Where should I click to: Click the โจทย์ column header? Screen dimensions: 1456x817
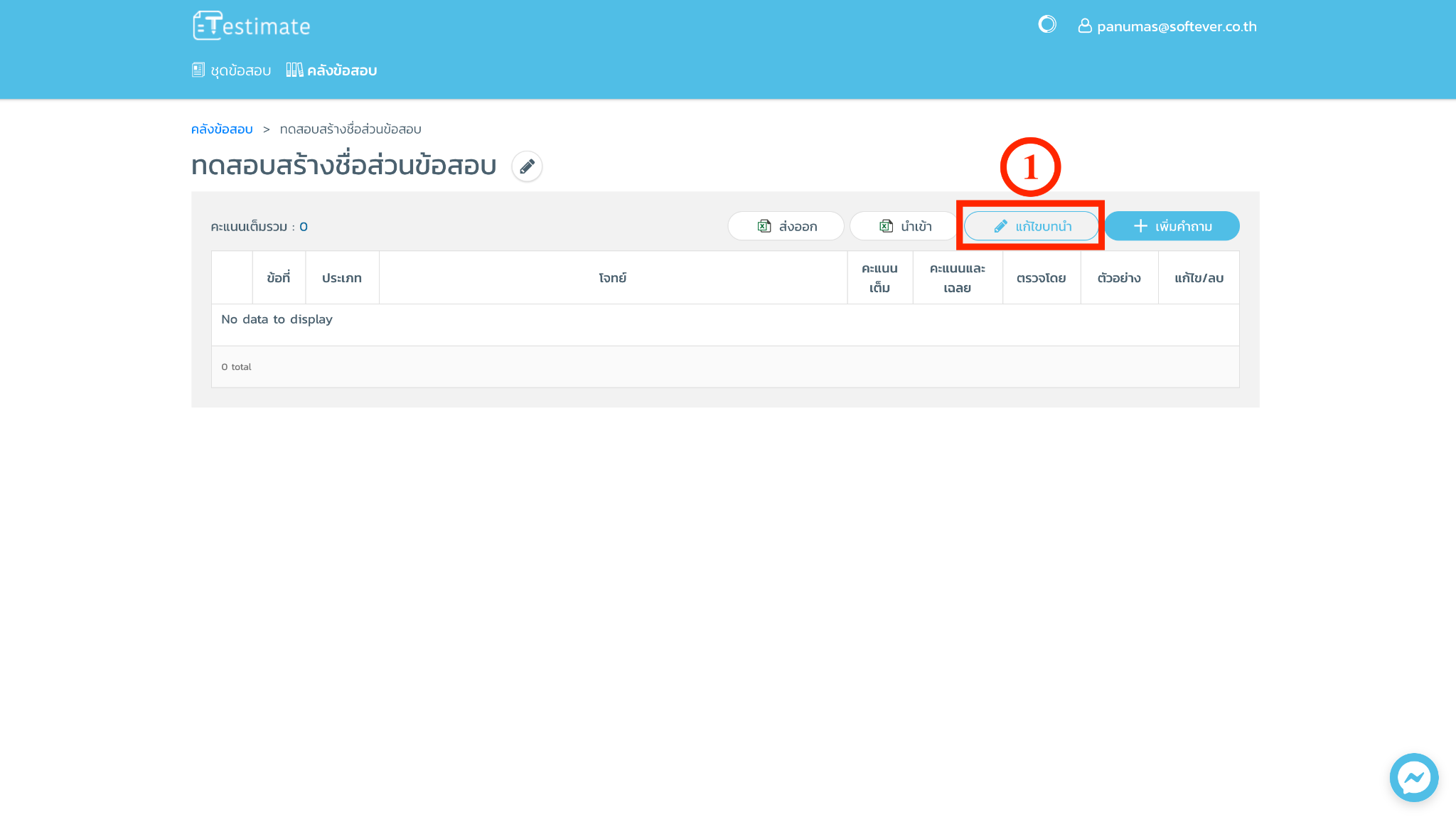(612, 278)
